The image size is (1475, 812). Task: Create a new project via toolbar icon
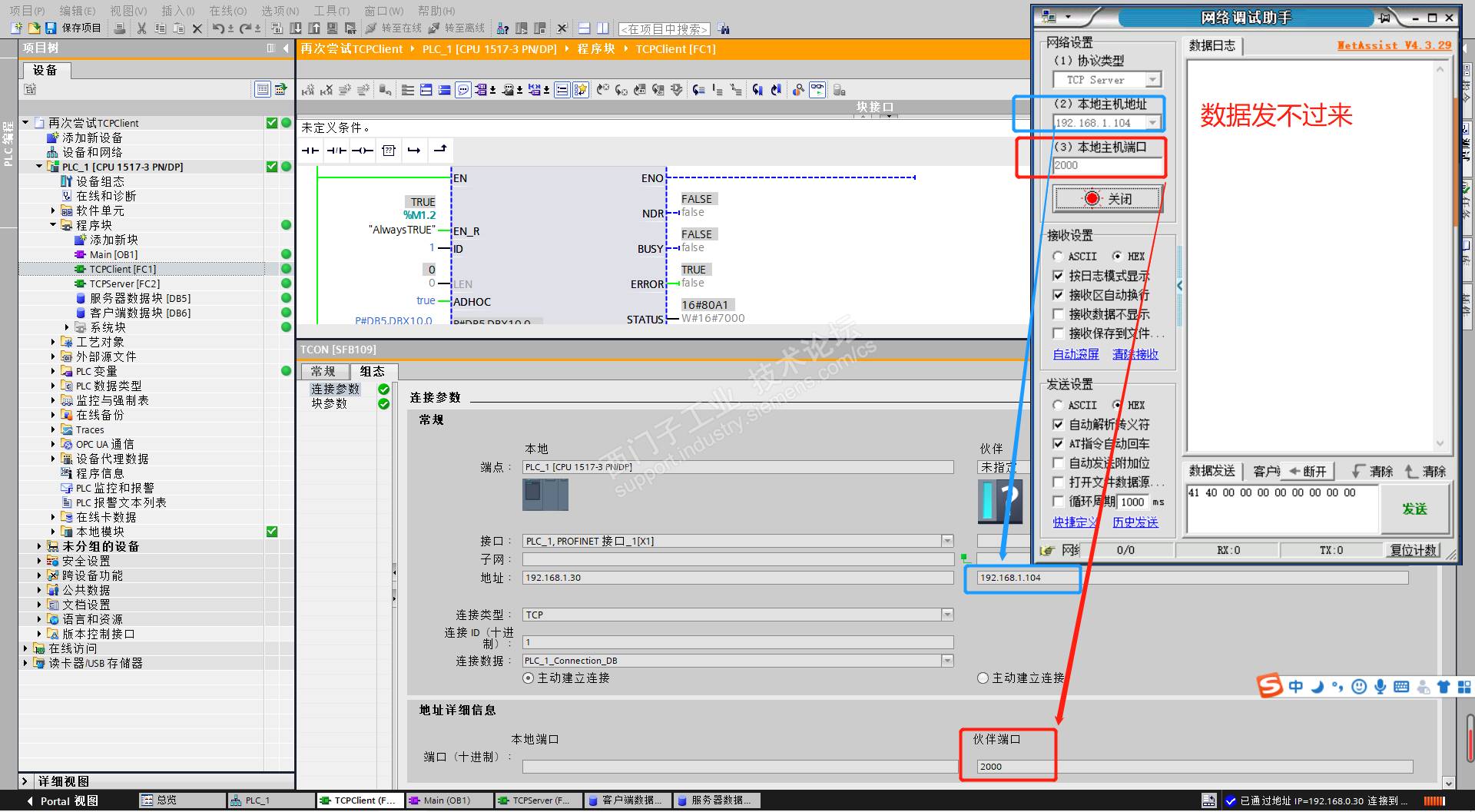point(16,28)
